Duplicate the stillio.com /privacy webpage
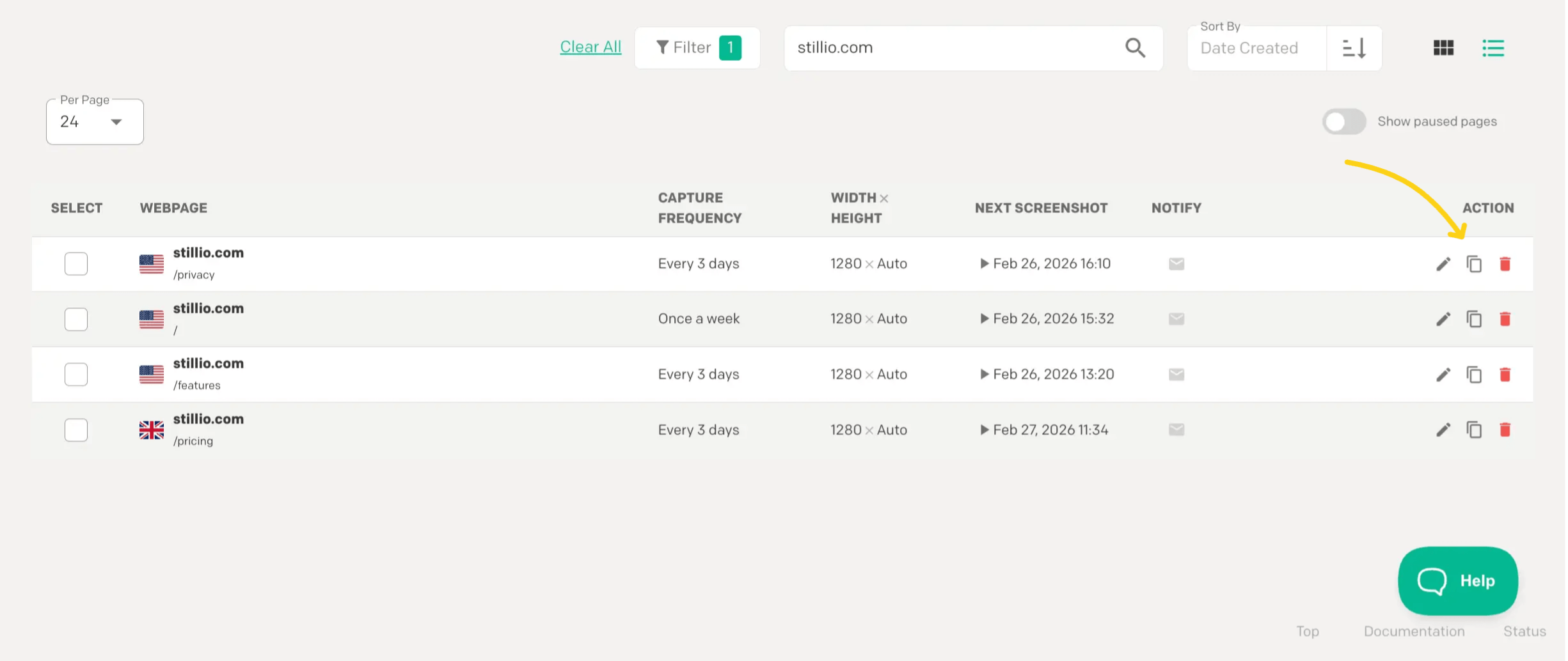 click(x=1474, y=263)
